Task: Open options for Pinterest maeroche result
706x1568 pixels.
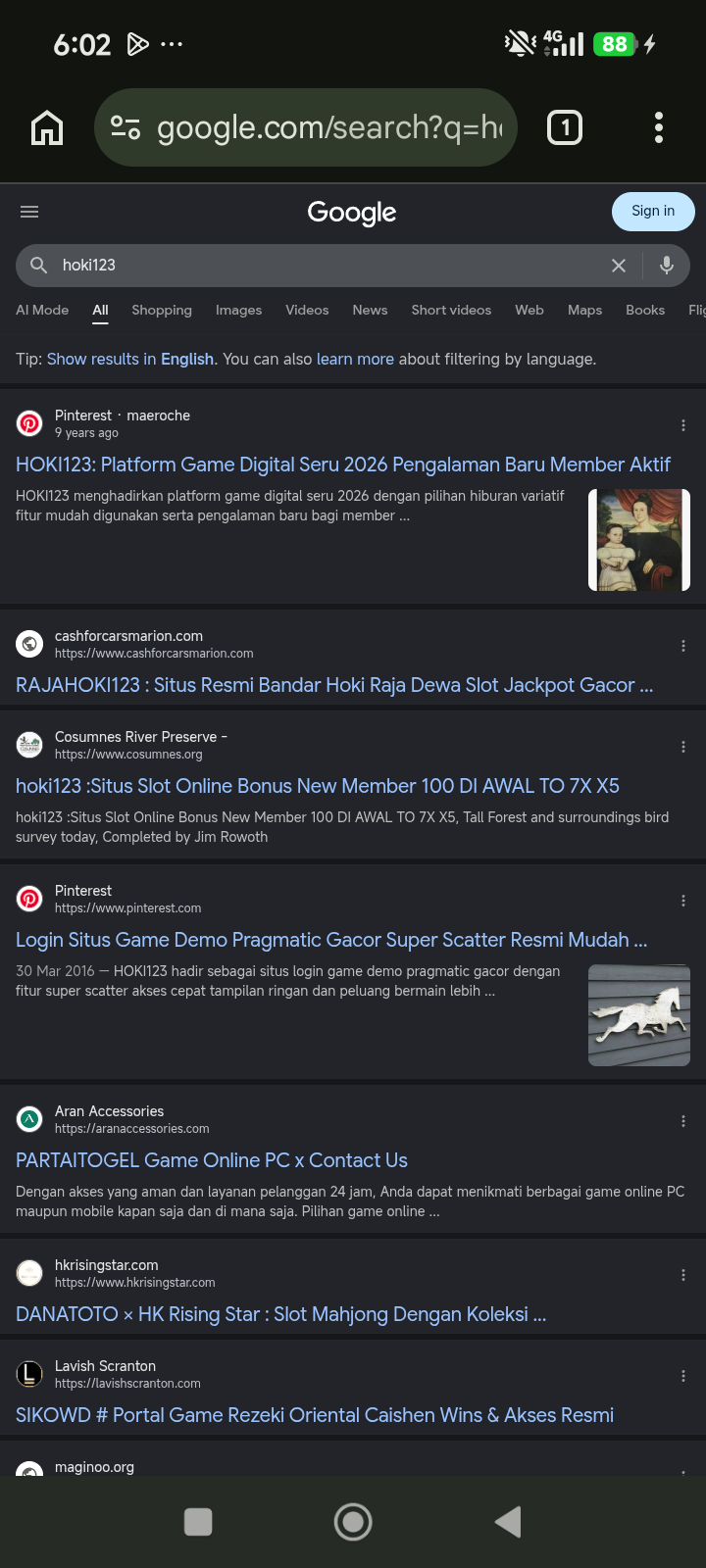Action: [x=683, y=425]
